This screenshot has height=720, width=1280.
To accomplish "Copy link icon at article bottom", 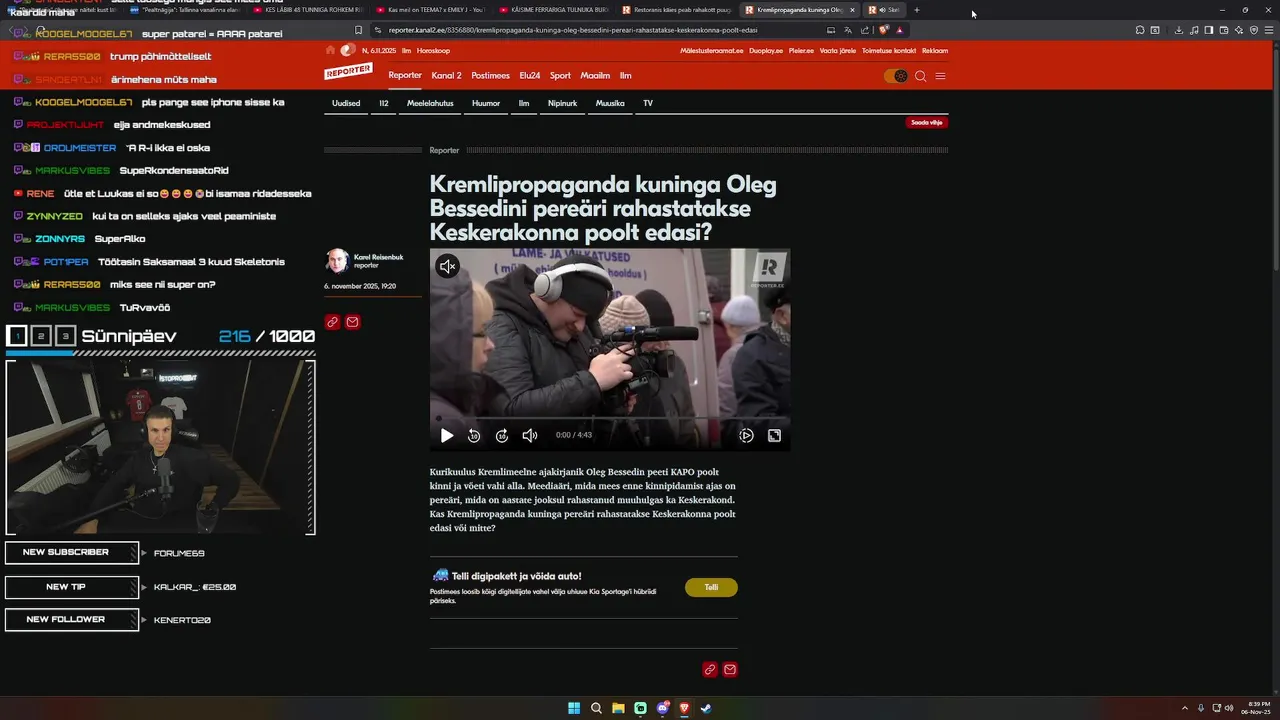I will tap(710, 670).
